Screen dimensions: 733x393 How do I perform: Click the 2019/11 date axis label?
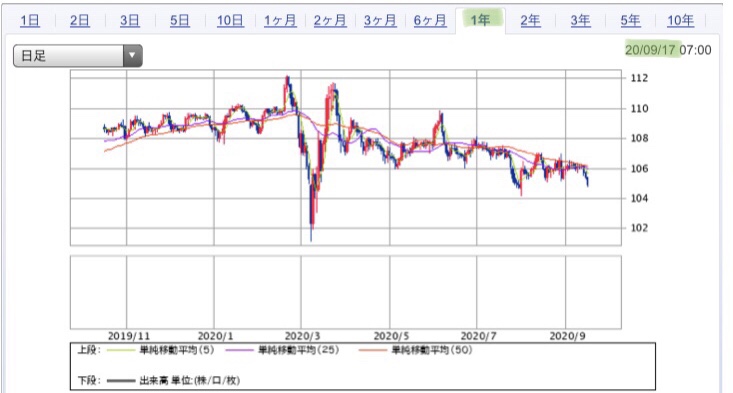pos(129,336)
